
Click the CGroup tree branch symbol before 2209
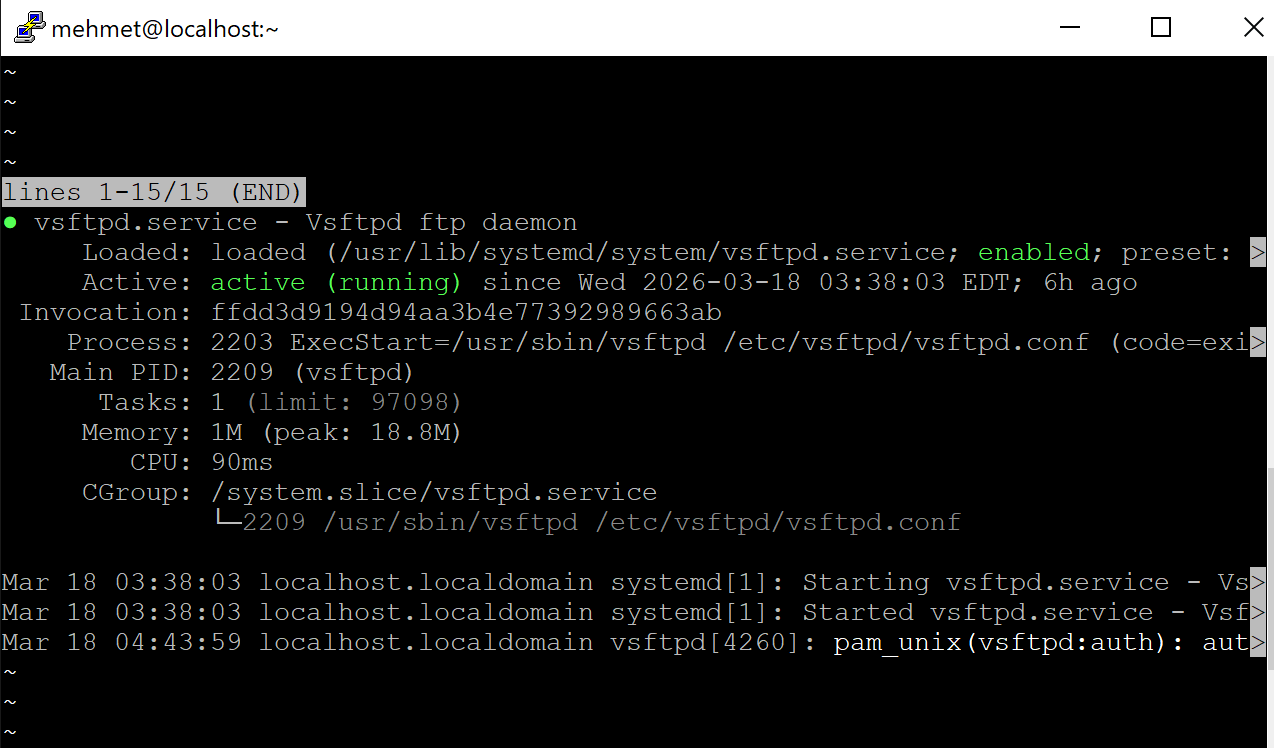tap(226, 522)
